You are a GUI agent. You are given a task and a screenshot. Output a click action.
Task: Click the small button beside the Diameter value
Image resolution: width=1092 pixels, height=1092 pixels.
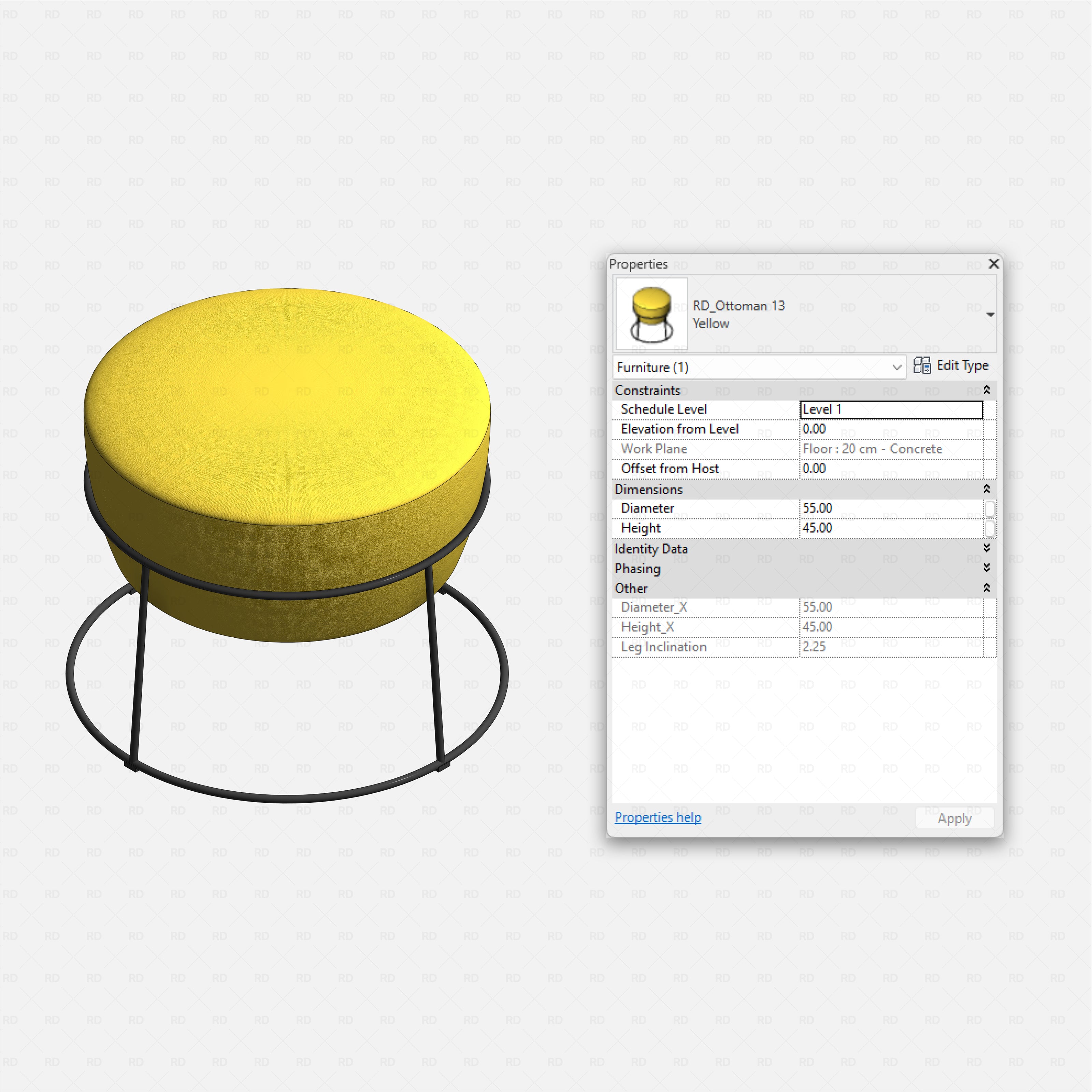point(991,509)
